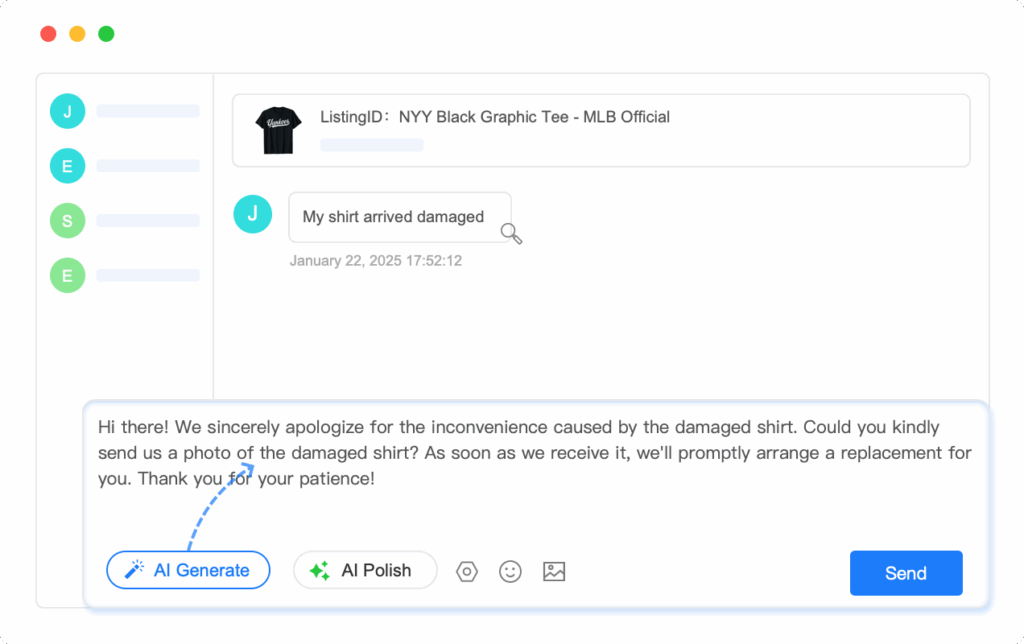The height and width of the screenshot is (644, 1024).
Task: Click the Send button
Action: [905, 573]
